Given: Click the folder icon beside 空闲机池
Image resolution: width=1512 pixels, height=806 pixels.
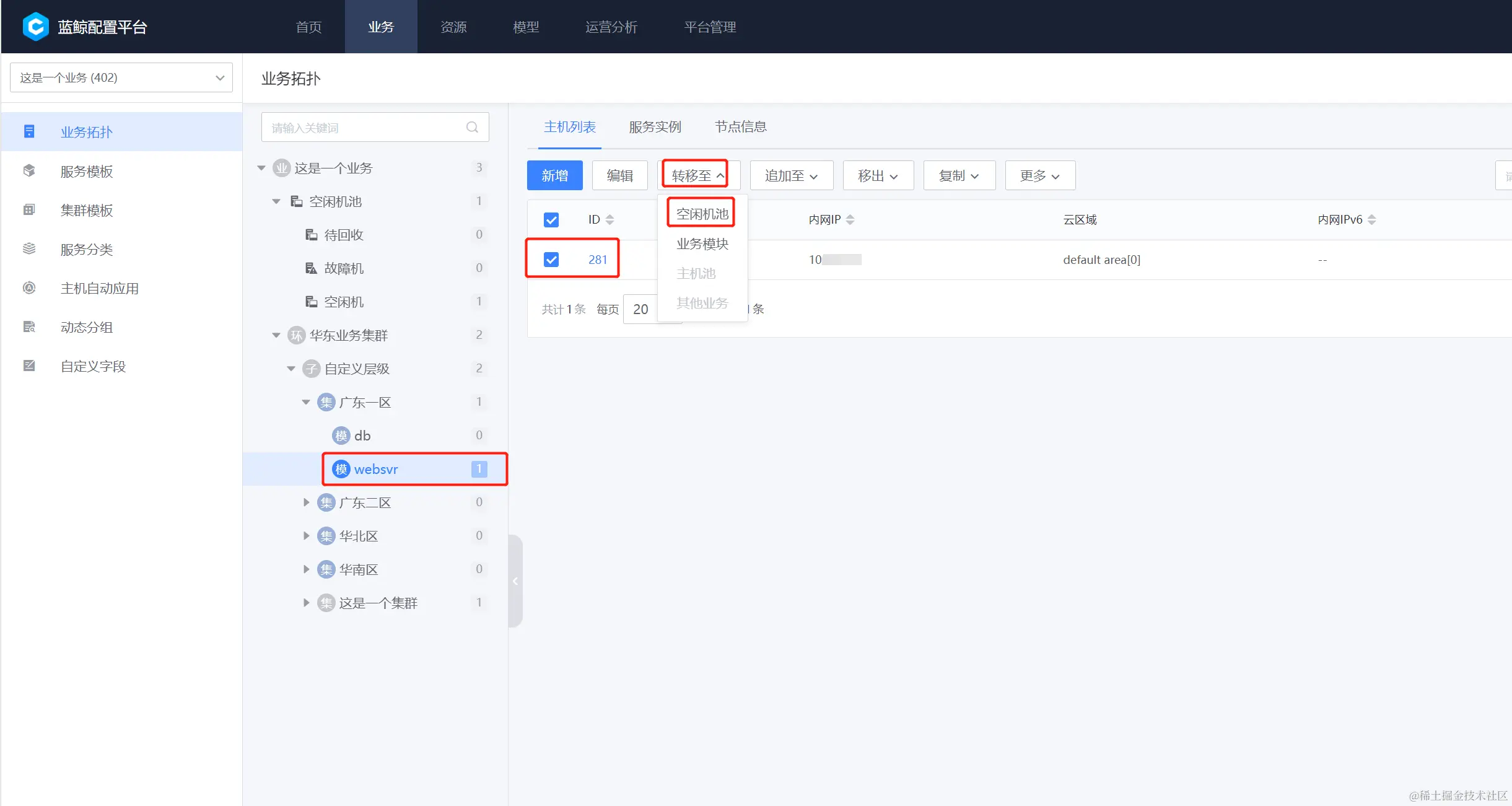Looking at the screenshot, I should [x=297, y=201].
